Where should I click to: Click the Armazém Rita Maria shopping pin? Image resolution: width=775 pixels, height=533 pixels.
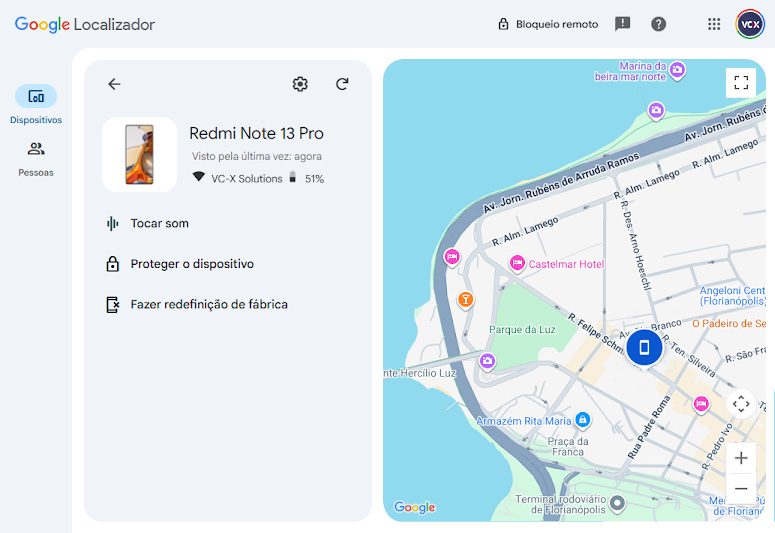tap(583, 420)
